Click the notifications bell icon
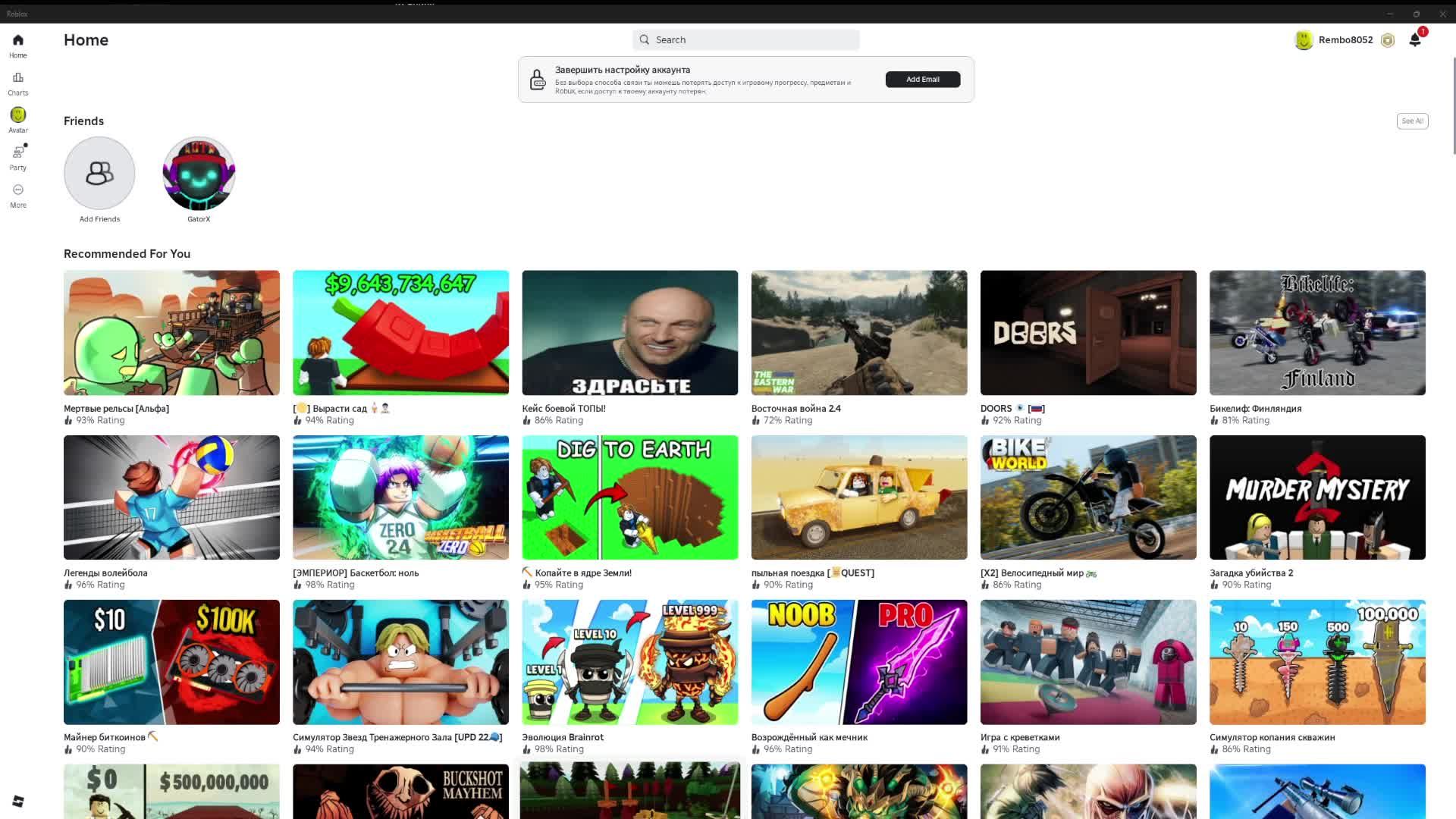1456x819 pixels. tap(1414, 40)
